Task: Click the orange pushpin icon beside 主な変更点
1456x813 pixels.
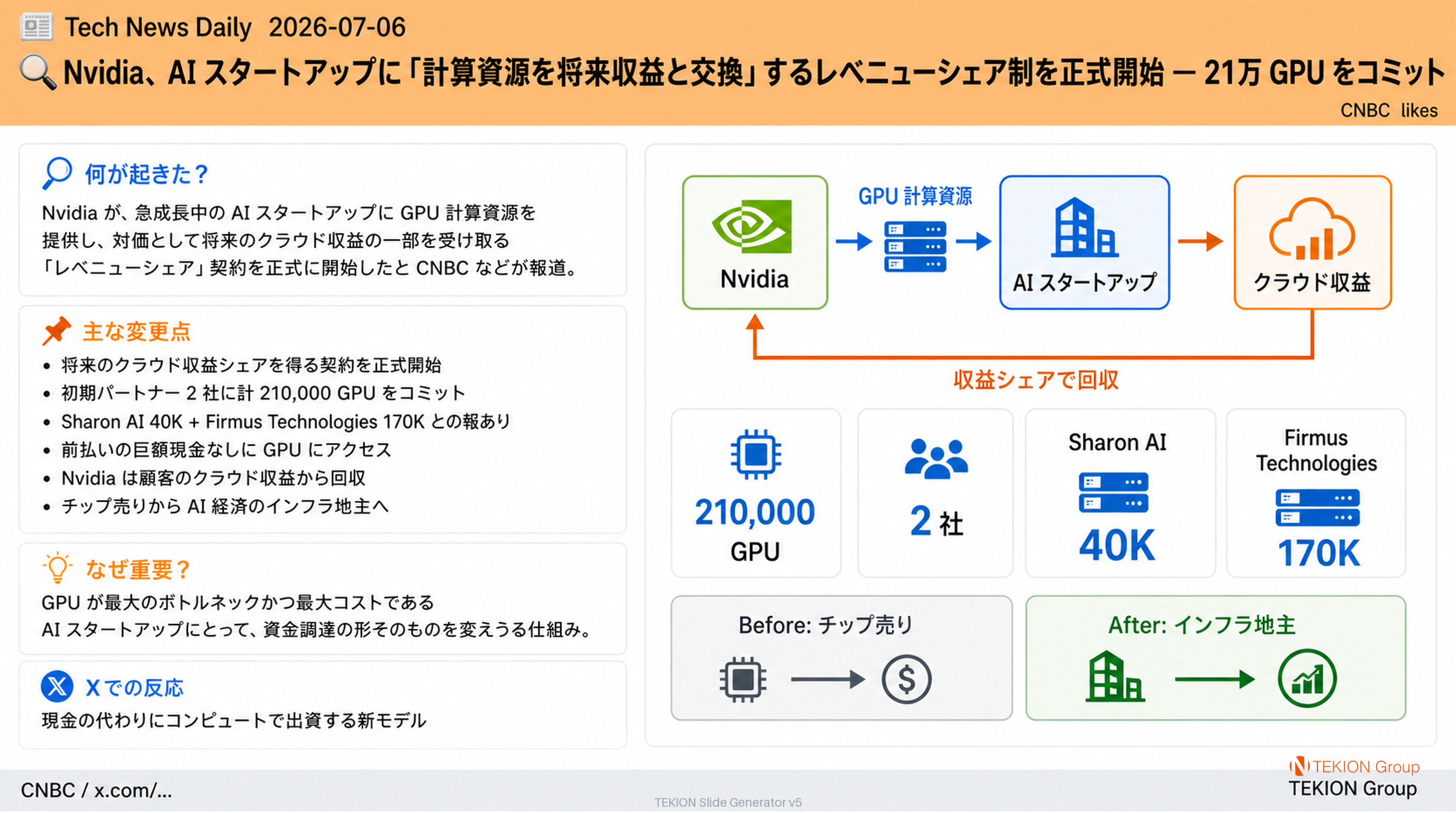Action: coord(57,331)
